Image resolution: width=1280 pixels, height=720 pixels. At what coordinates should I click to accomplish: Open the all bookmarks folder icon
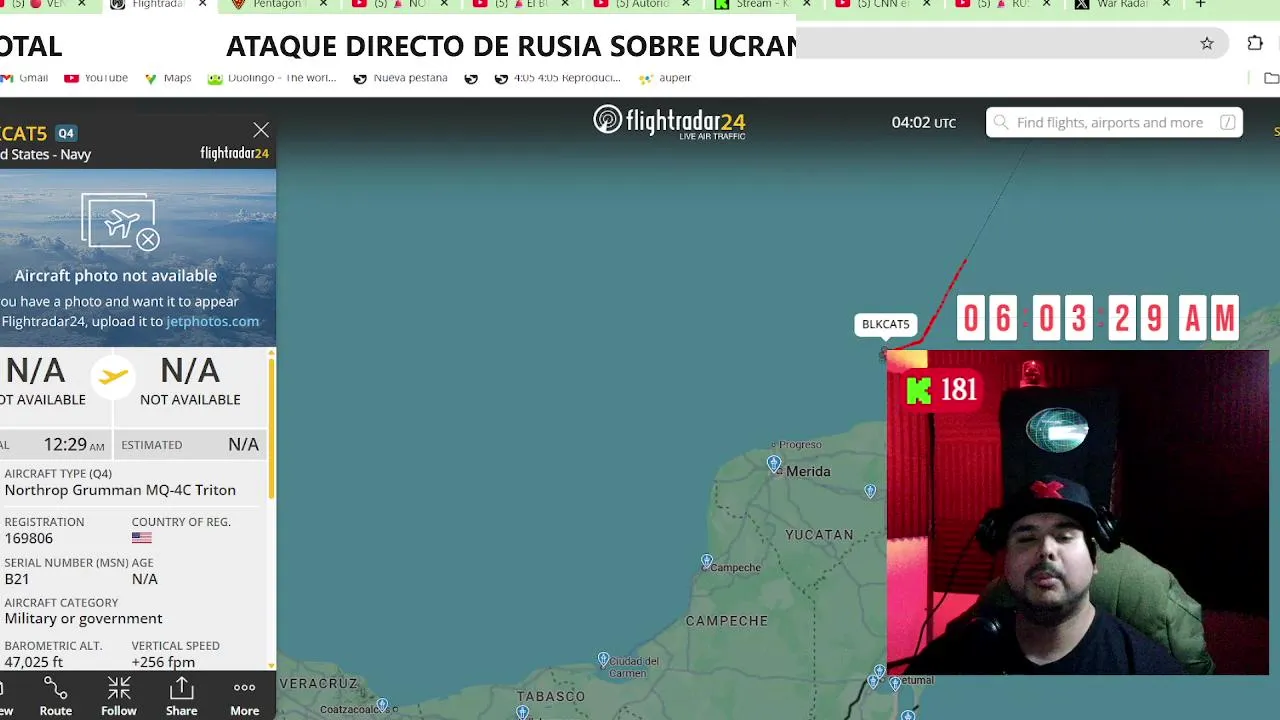coord(1271,78)
